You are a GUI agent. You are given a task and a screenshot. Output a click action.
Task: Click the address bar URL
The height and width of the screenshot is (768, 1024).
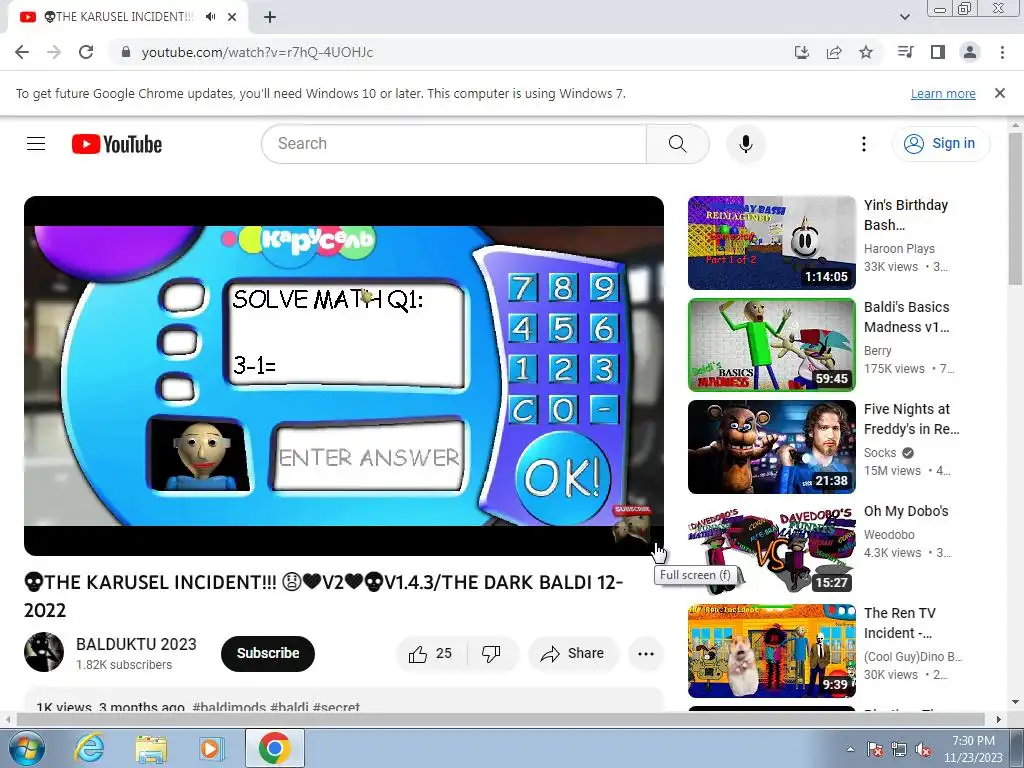[257, 52]
